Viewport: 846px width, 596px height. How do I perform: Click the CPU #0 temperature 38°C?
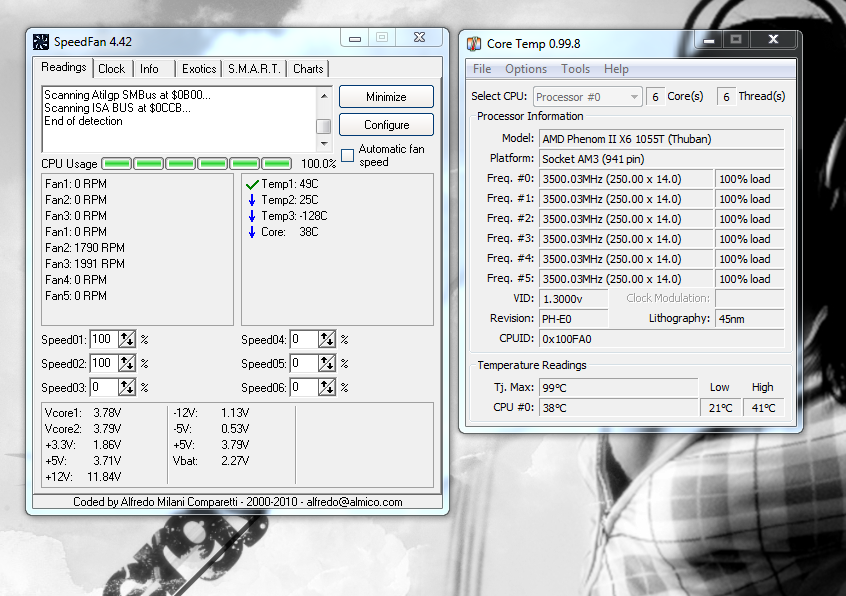pyautogui.click(x=618, y=408)
